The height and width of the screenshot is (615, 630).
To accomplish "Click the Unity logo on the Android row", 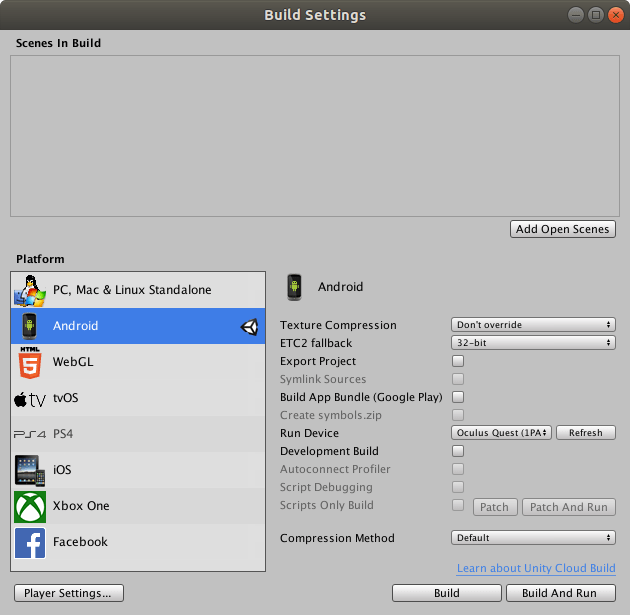I will coord(249,326).
